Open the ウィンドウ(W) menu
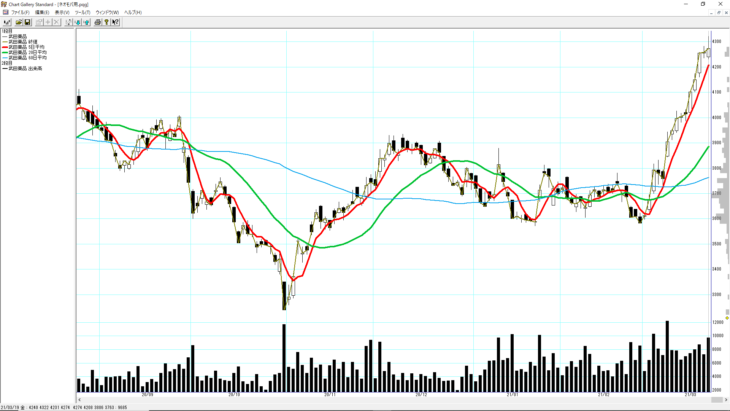The height and width of the screenshot is (411, 730). pyautogui.click(x=106, y=12)
